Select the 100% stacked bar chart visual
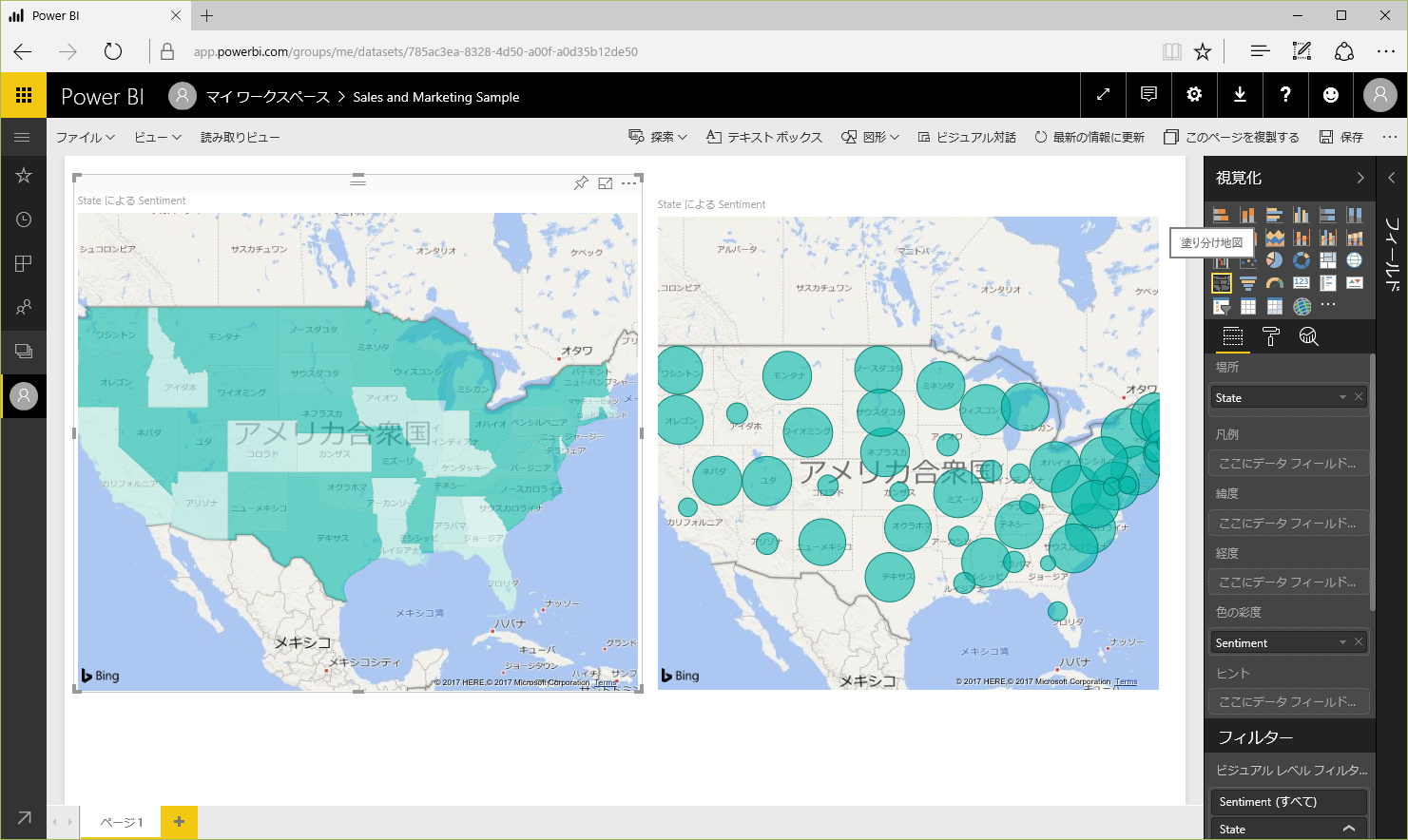Screen dimensions: 1408x840 pyautogui.click(x=1328, y=215)
